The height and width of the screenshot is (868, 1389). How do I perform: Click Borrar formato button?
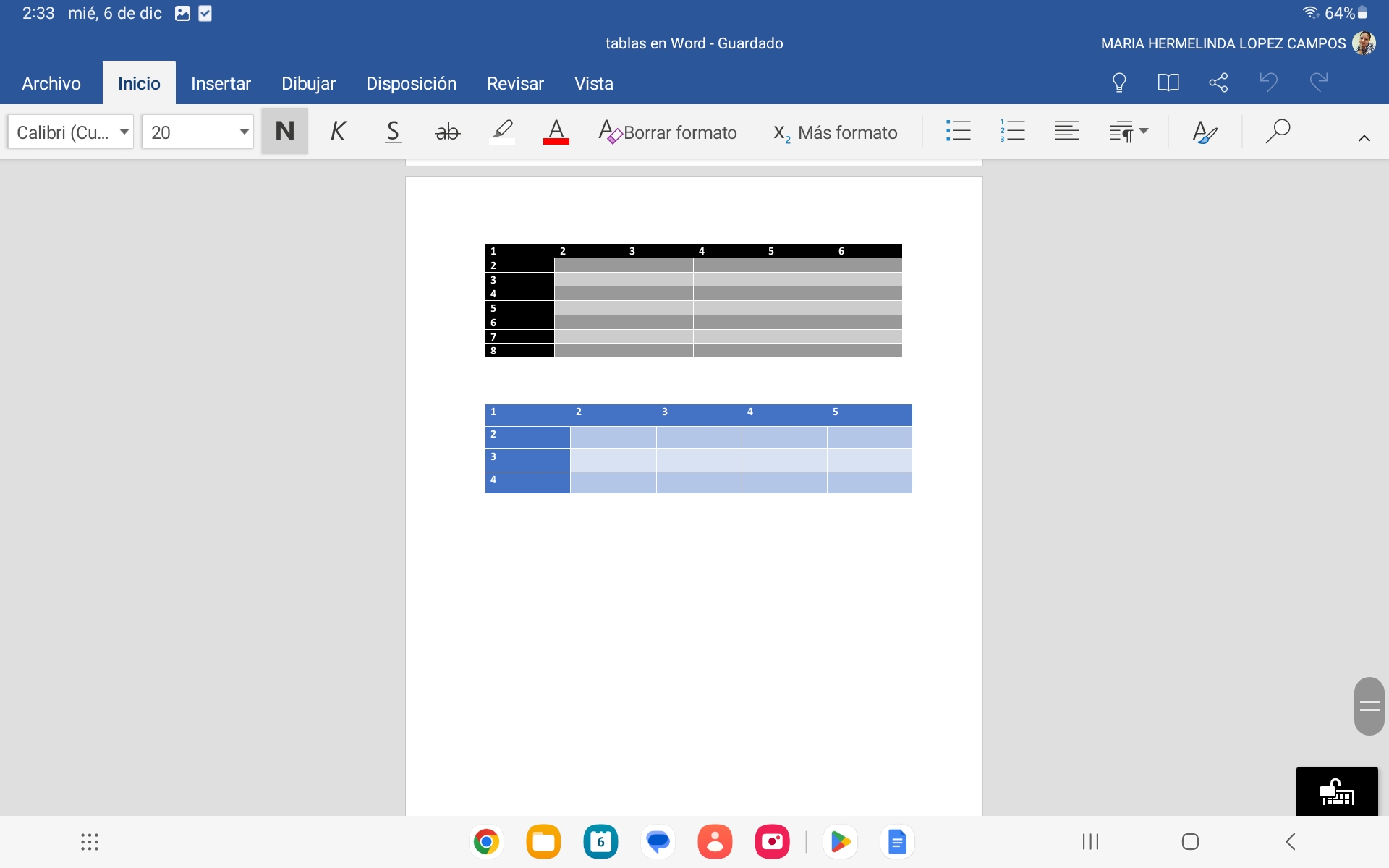coord(668,132)
